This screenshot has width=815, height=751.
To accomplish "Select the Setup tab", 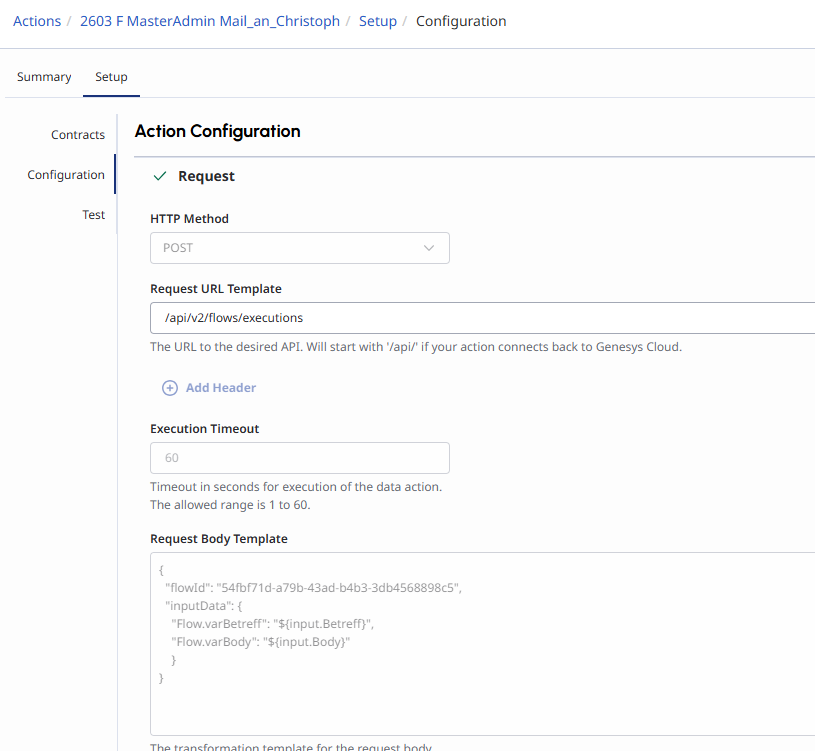I will [111, 77].
